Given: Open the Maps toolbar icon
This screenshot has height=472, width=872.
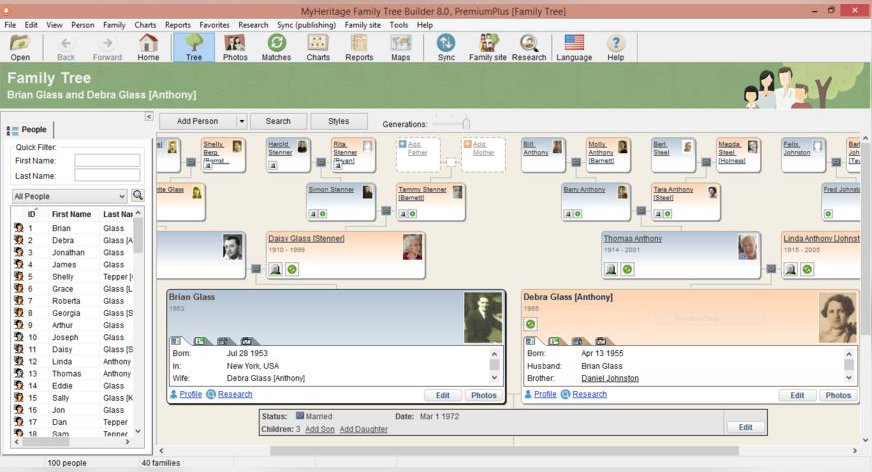Looking at the screenshot, I should coord(400,47).
